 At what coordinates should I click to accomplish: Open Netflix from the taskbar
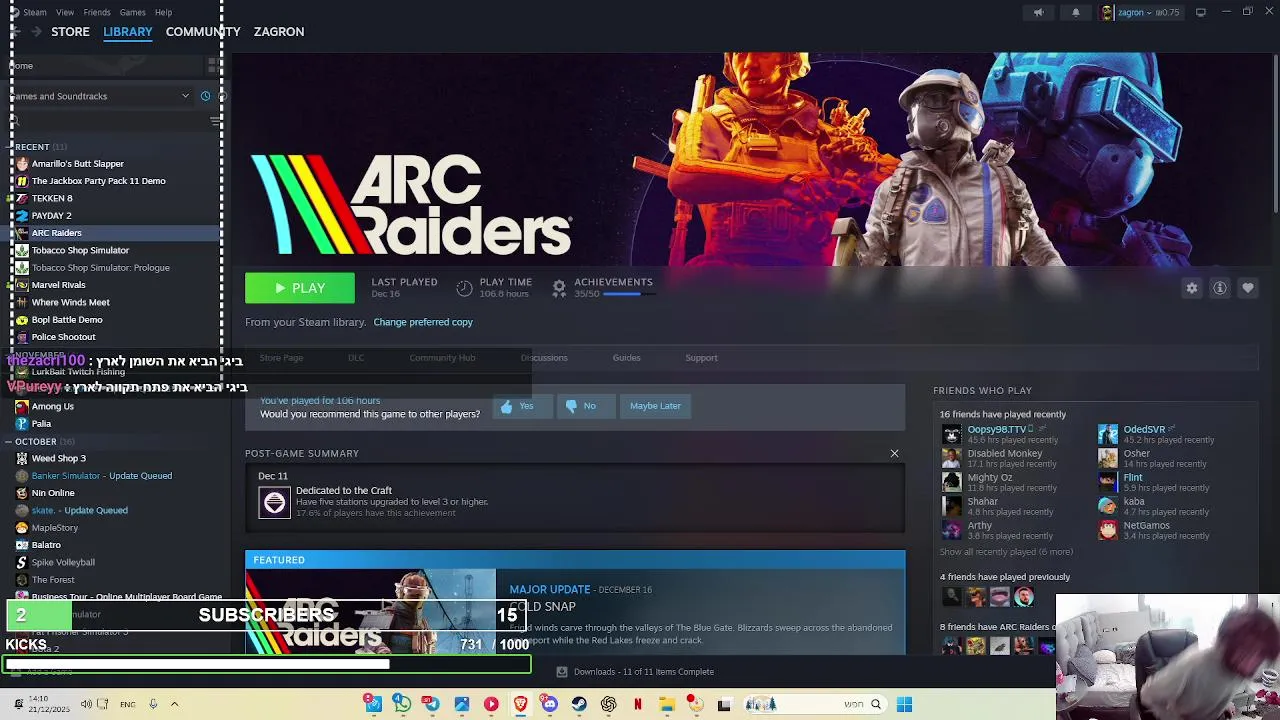[637, 704]
